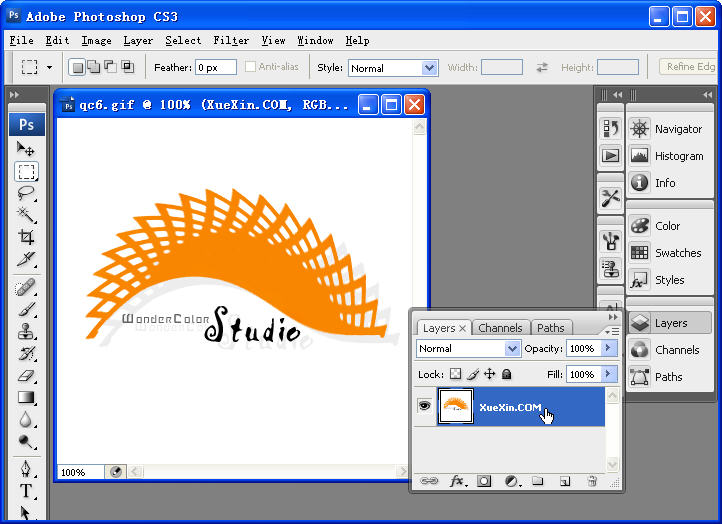Viewport: 722px width, 524px height.
Task: Click the swap width and height icon
Action: point(542,67)
